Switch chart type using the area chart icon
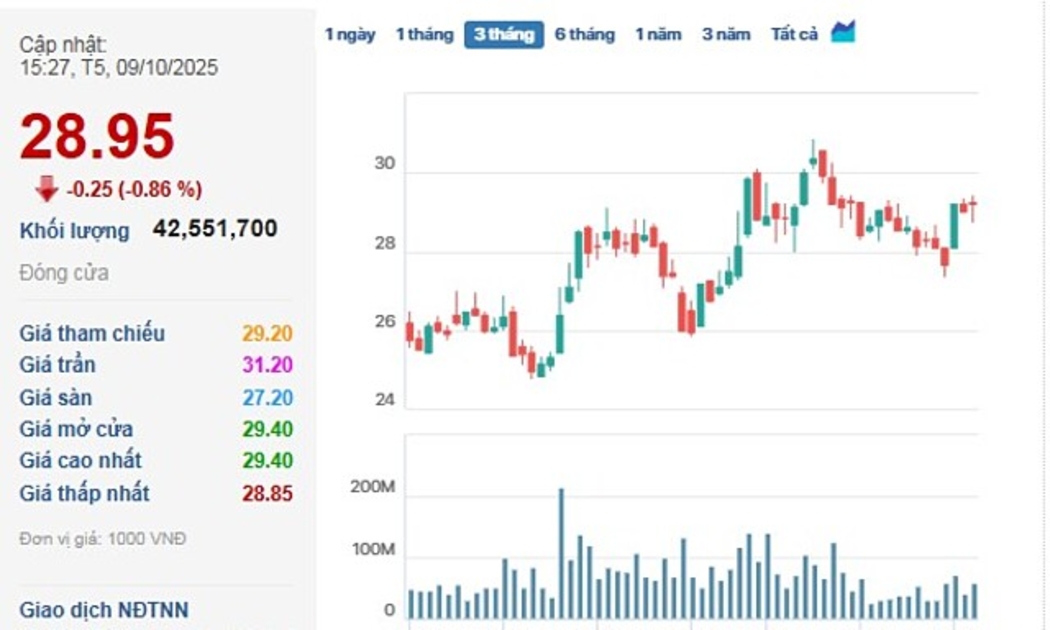The height and width of the screenshot is (630, 1050). coord(843,32)
